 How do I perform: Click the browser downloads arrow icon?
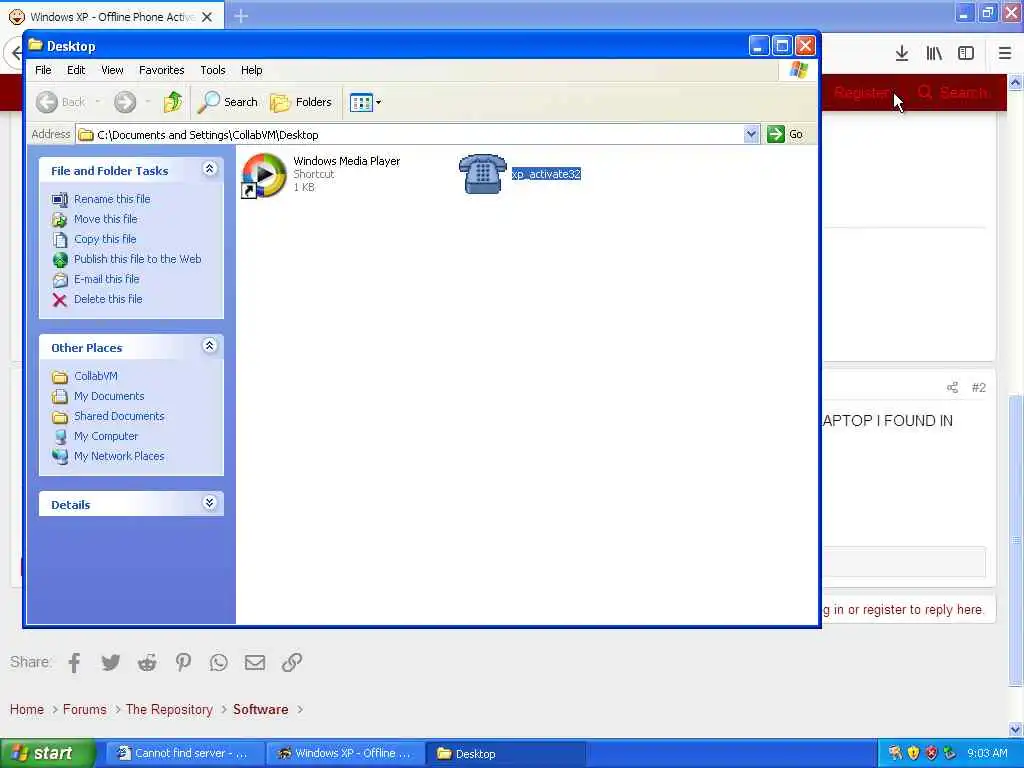[902, 54]
